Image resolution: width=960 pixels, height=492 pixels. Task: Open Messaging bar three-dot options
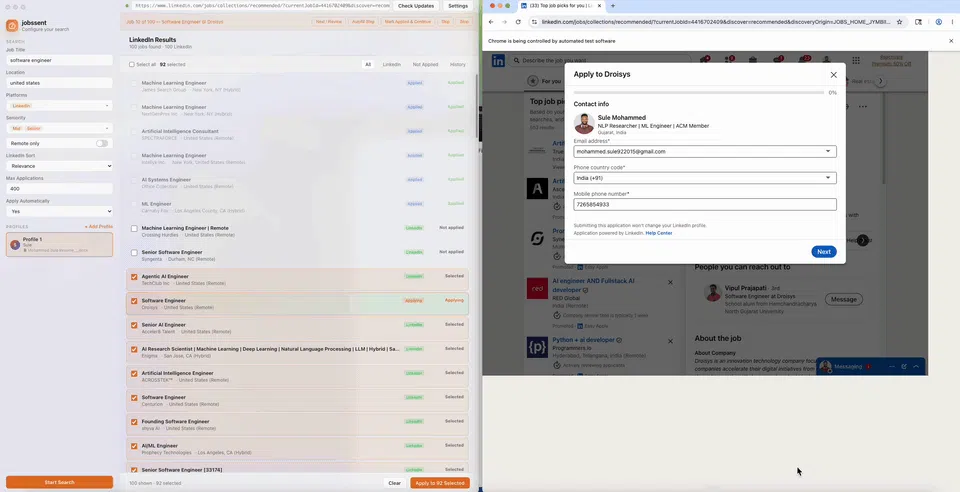[x=892, y=367]
